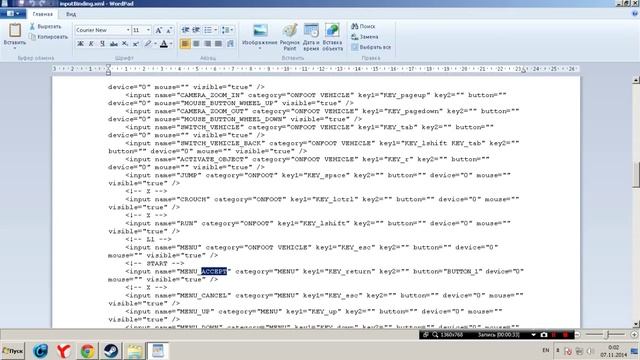
Task: Open the font color dropdown arrow
Action: tap(171, 44)
